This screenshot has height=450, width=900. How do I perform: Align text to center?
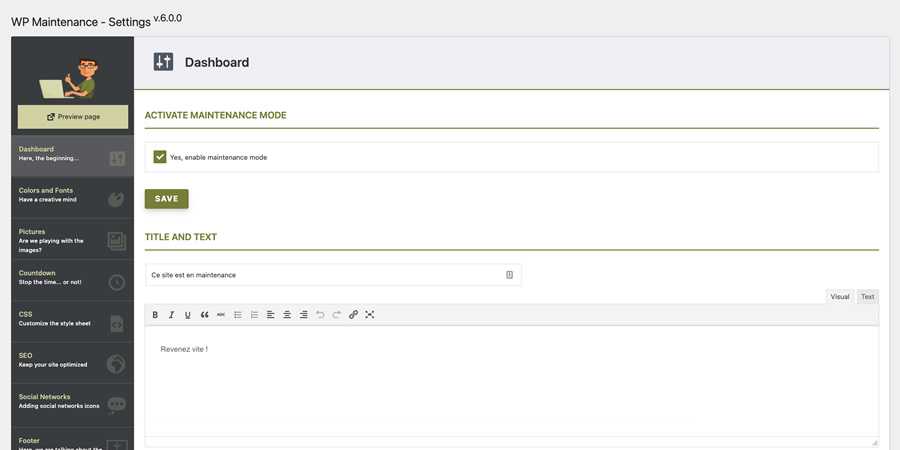(287, 315)
